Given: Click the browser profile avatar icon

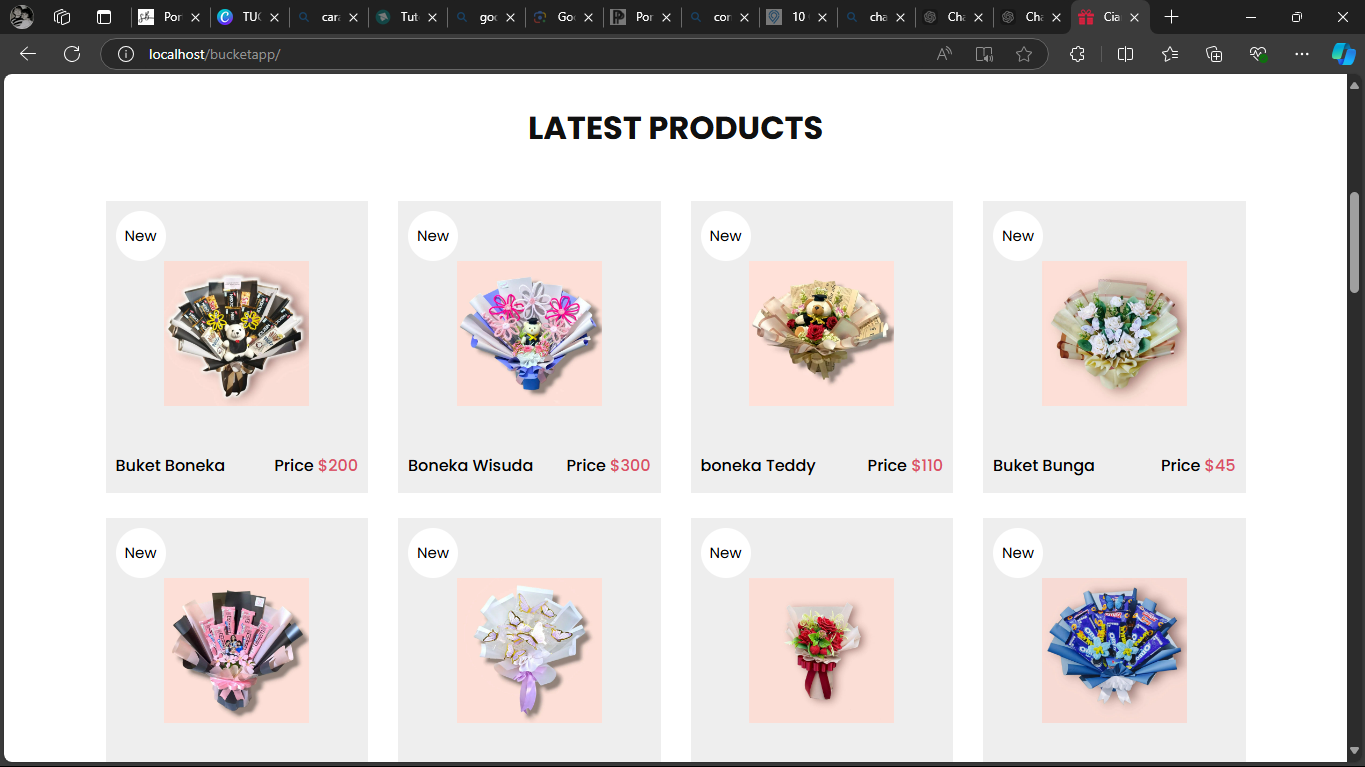Looking at the screenshot, I should point(22,17).
